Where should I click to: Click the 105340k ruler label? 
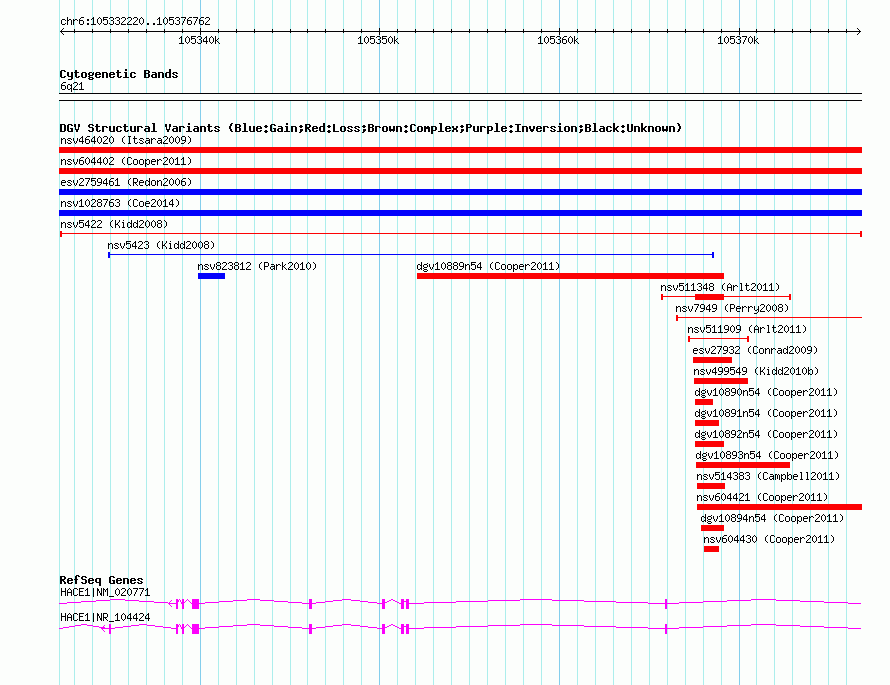[199, 40]
